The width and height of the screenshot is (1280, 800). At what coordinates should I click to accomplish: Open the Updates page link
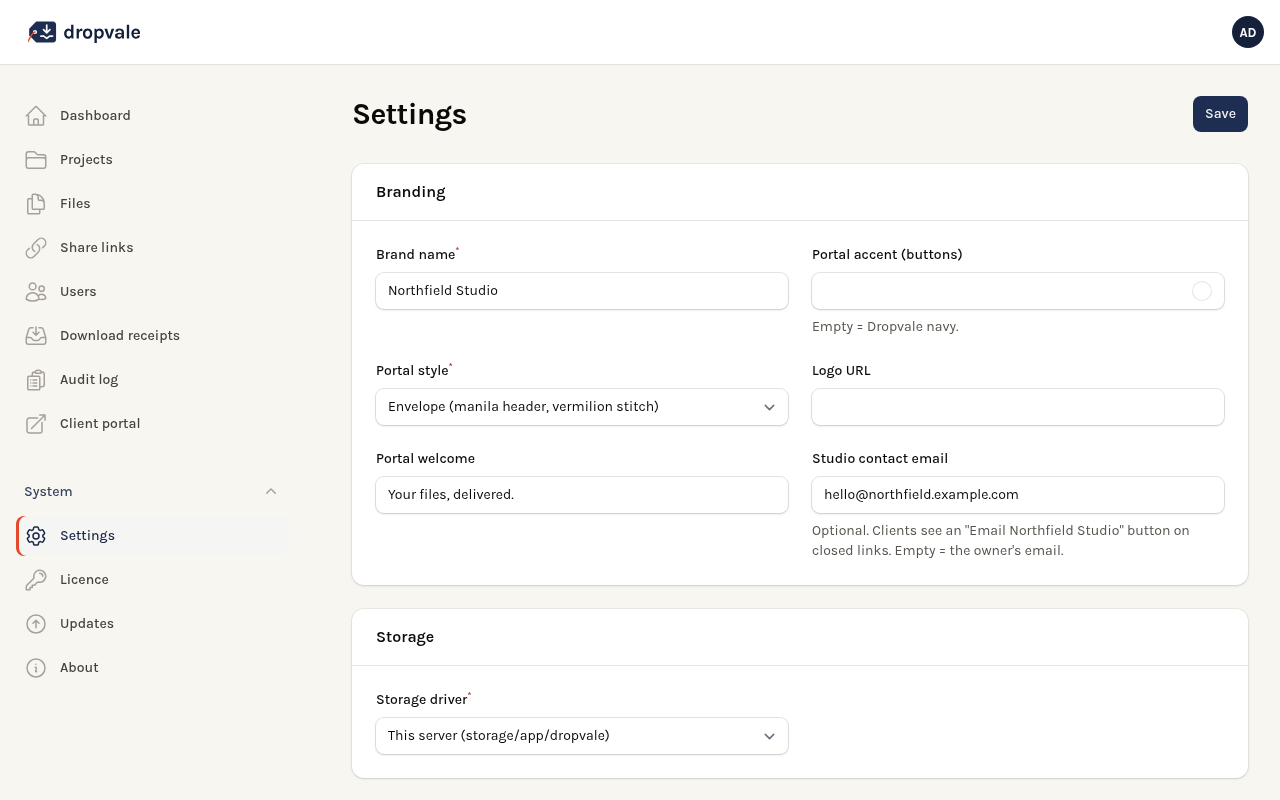click(152, 624)
